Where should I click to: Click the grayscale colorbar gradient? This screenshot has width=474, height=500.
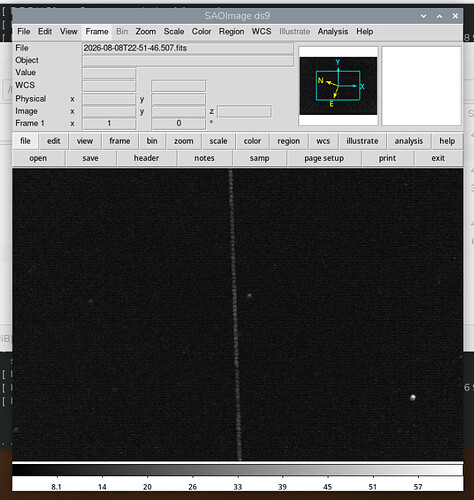[x=238, y=470]
